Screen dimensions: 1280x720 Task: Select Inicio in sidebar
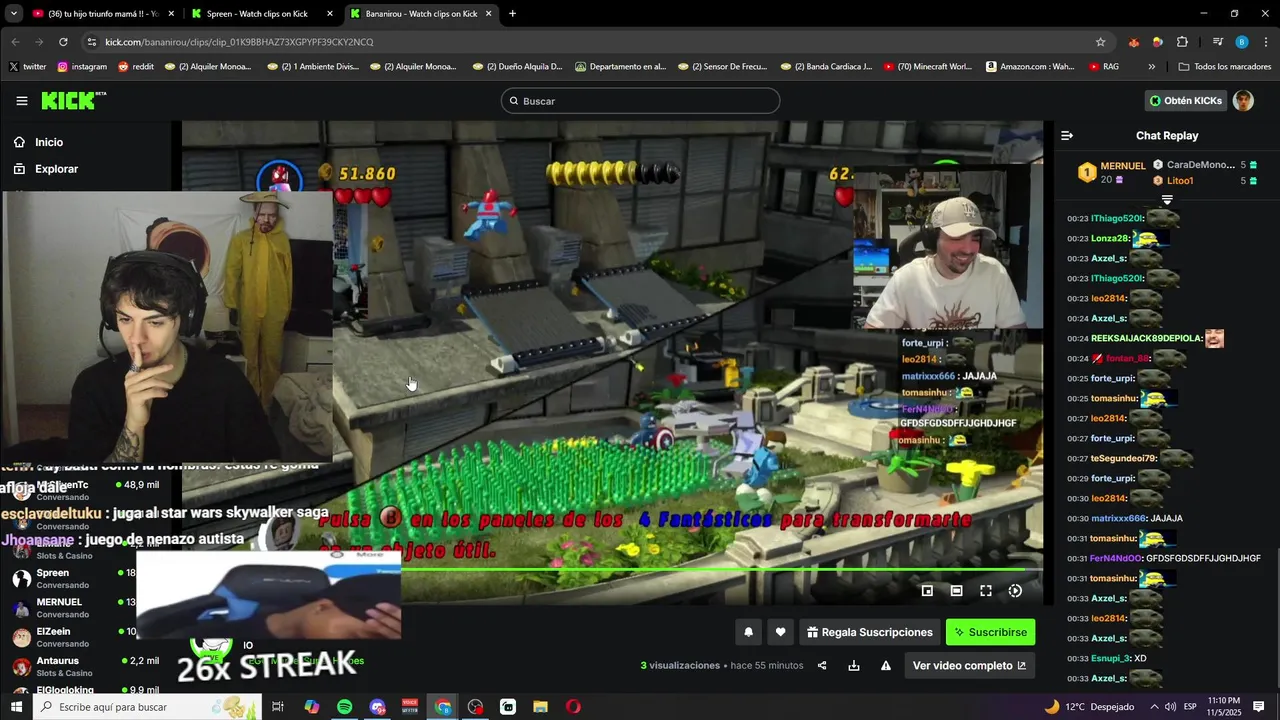point(48,142)
